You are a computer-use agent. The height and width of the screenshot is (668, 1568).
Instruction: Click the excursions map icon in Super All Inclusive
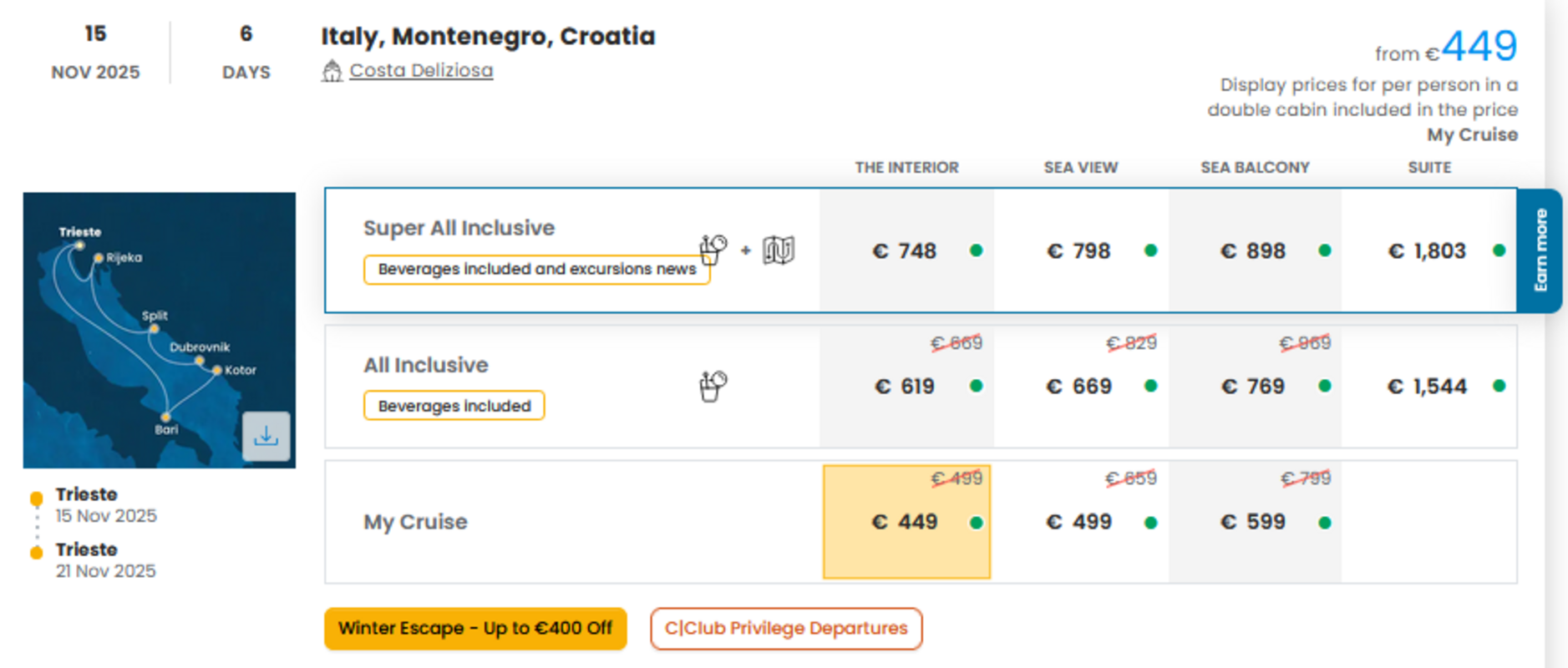(x=779, y=250)
